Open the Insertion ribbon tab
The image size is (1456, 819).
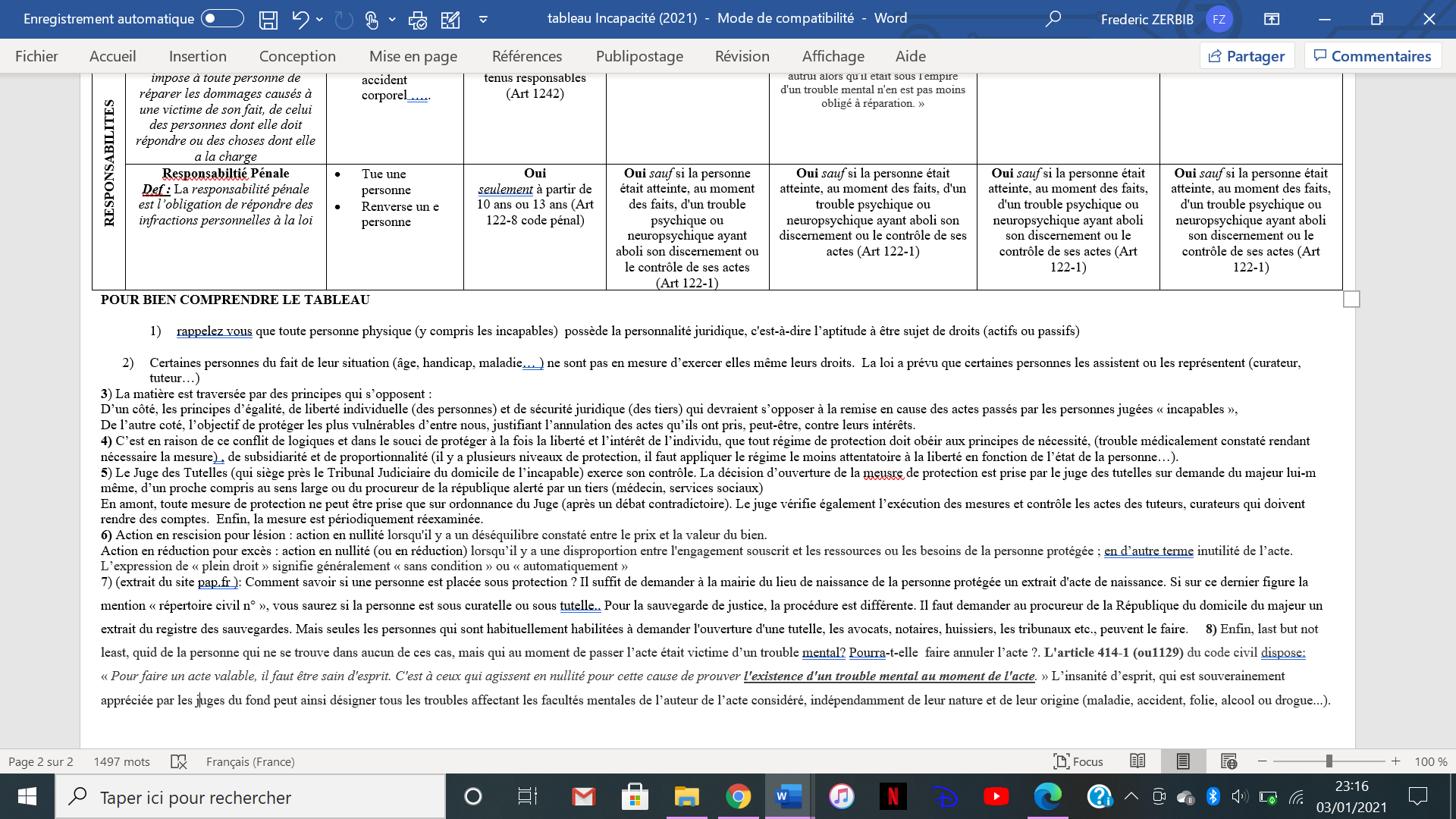198,56
